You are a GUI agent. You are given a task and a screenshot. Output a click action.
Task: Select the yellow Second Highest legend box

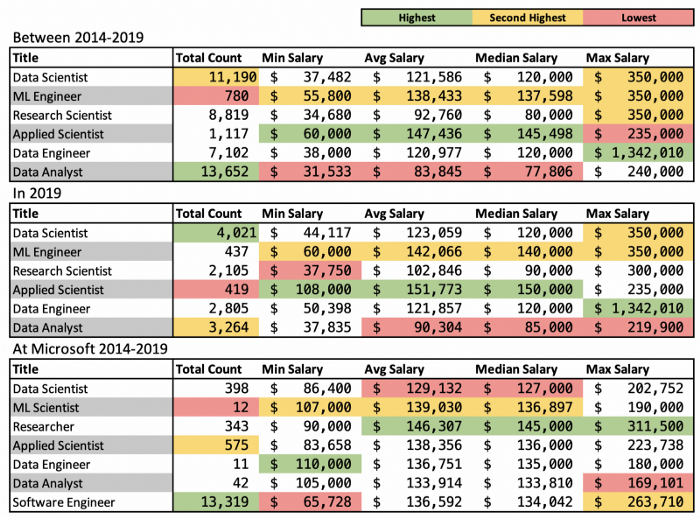(530, 17)
